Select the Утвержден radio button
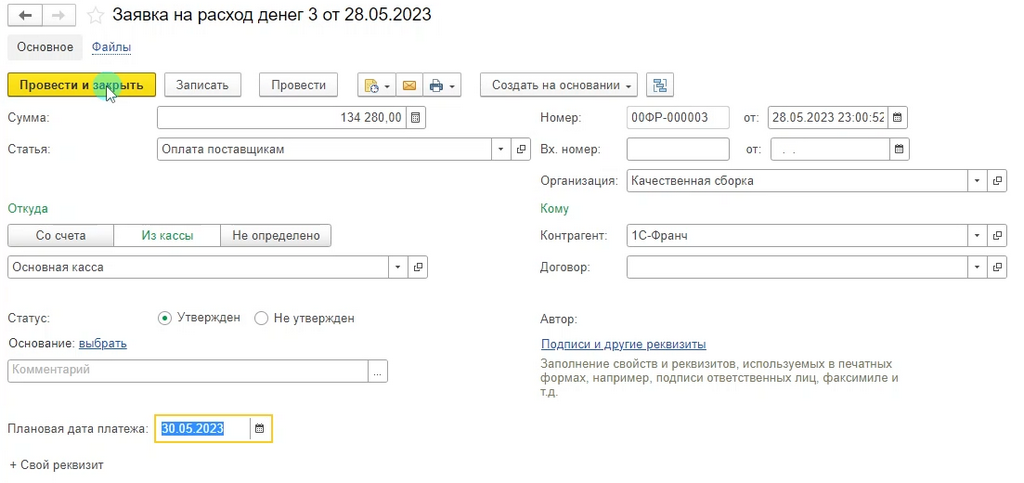This screenshot has width=1024, height=483. (x=165, y=319)
